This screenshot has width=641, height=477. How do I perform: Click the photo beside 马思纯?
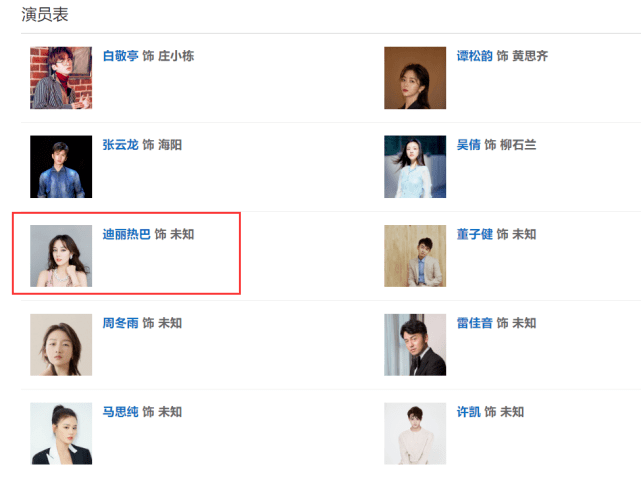61,434
